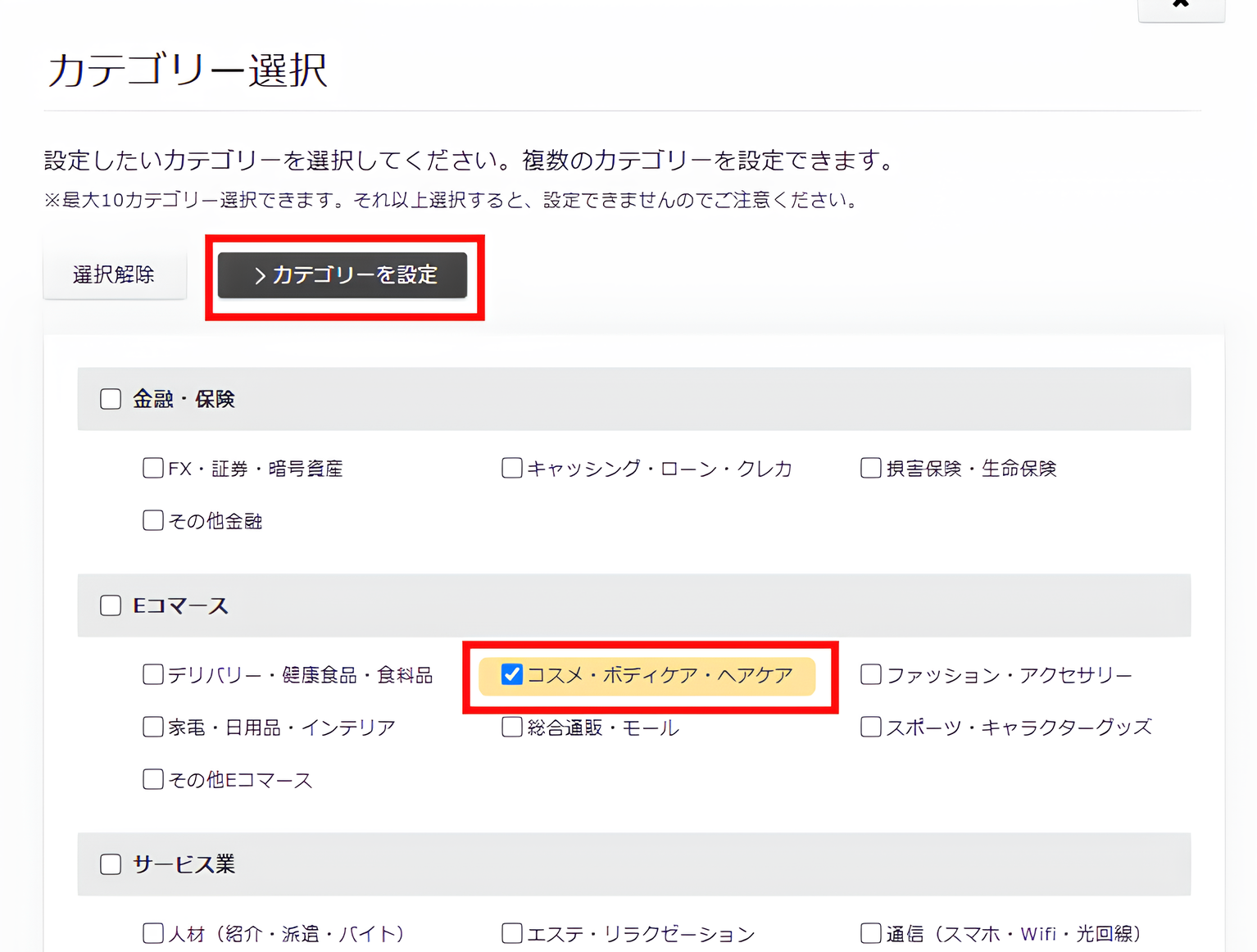Viewport: 1257px width, 952px height.
Task: Check the 金融・保険 group checkbox
Action: pyautogui.click(x=111, y=399)
